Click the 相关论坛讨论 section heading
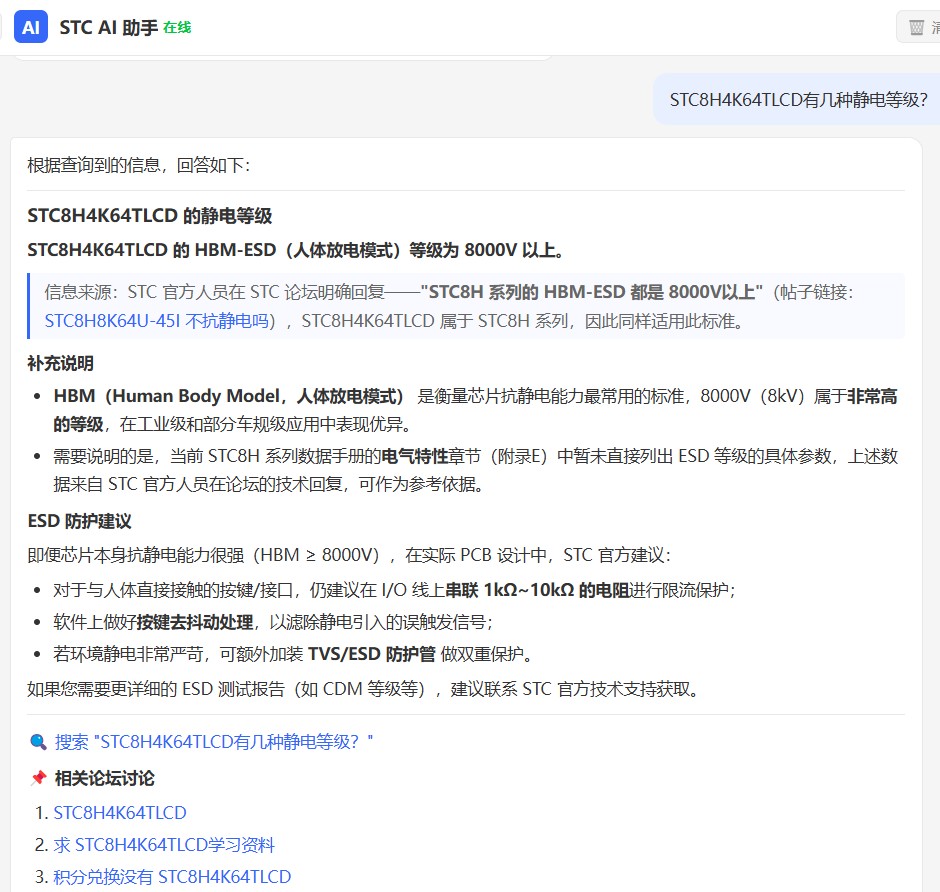 [104, 778]
